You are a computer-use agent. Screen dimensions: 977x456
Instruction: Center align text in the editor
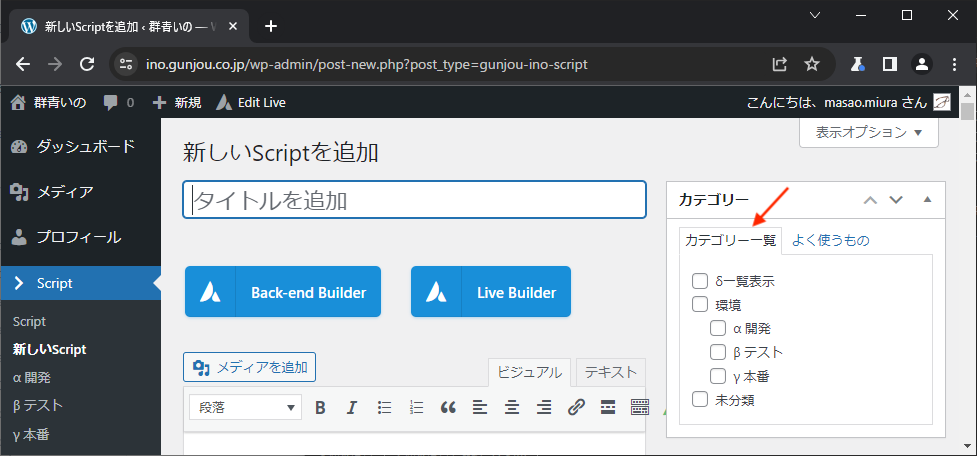[x=512, y=407]
